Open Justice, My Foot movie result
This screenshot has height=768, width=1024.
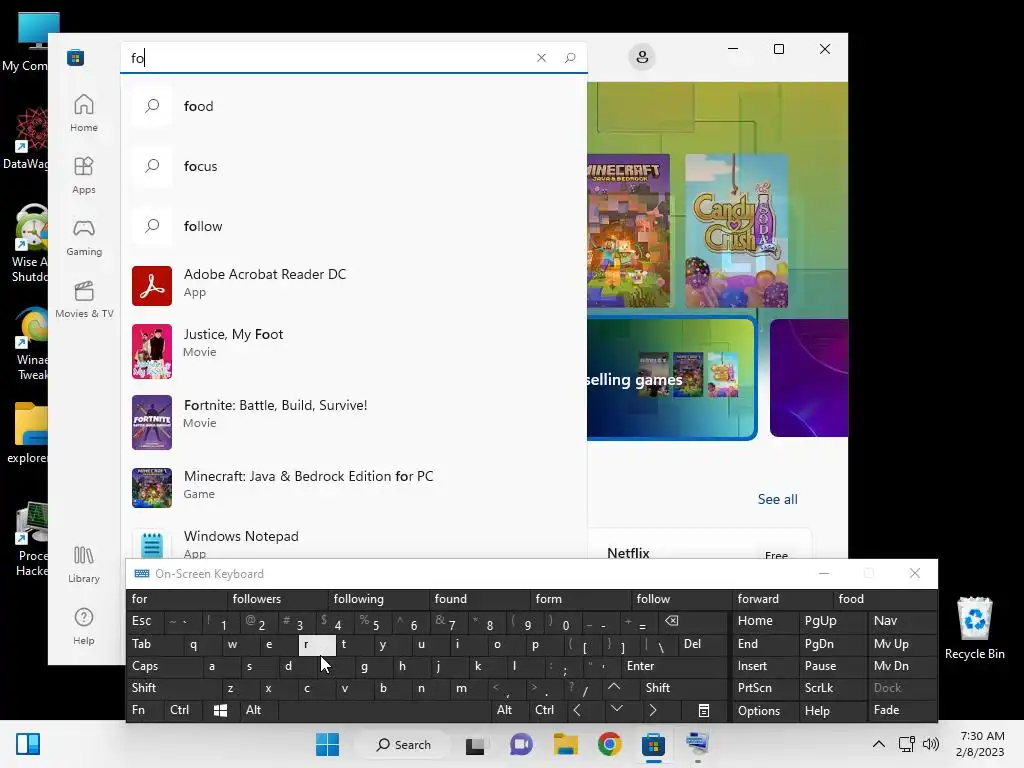354,351
